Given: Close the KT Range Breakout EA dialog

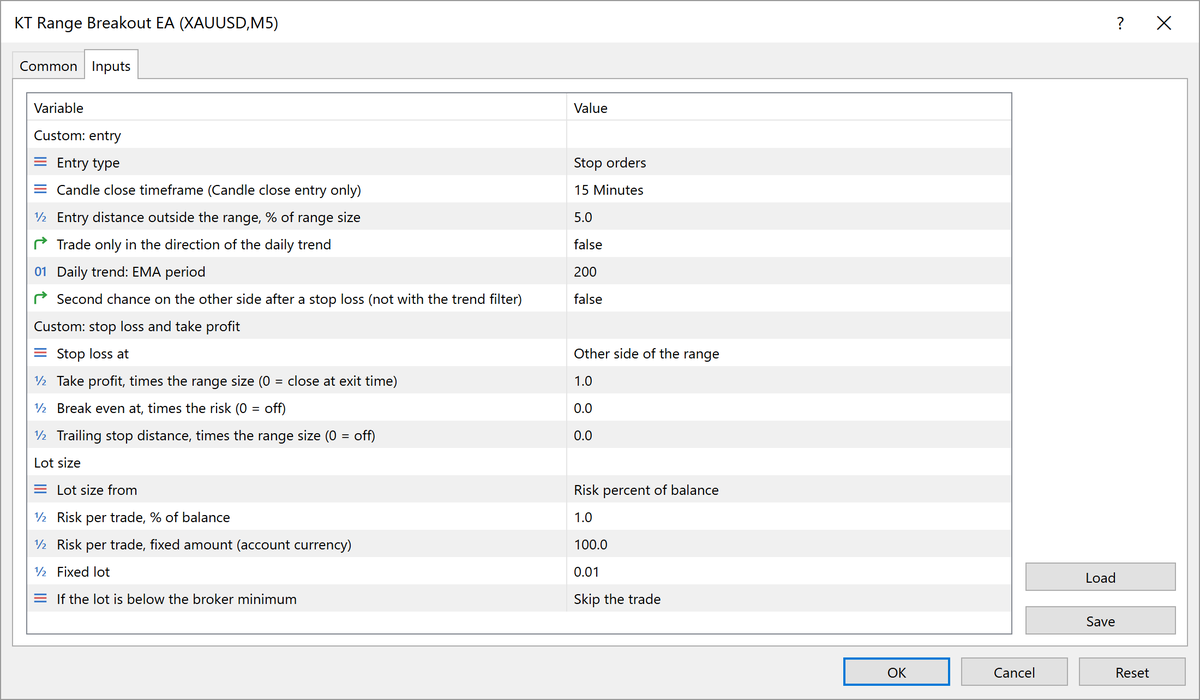Looking at the screenshot, I should (1164, 23).
